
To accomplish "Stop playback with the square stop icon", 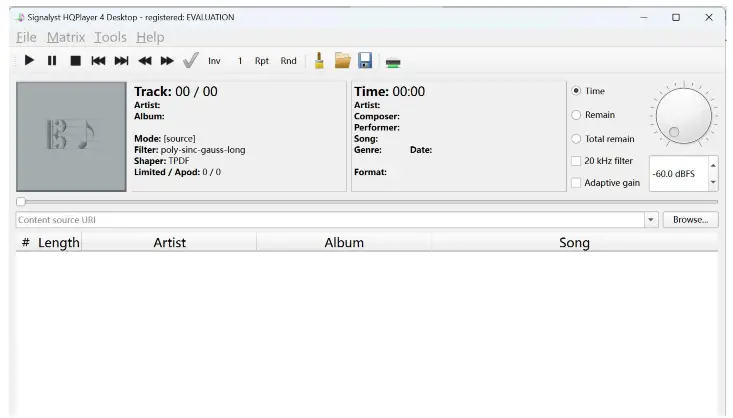I will (x=75, y=61).
